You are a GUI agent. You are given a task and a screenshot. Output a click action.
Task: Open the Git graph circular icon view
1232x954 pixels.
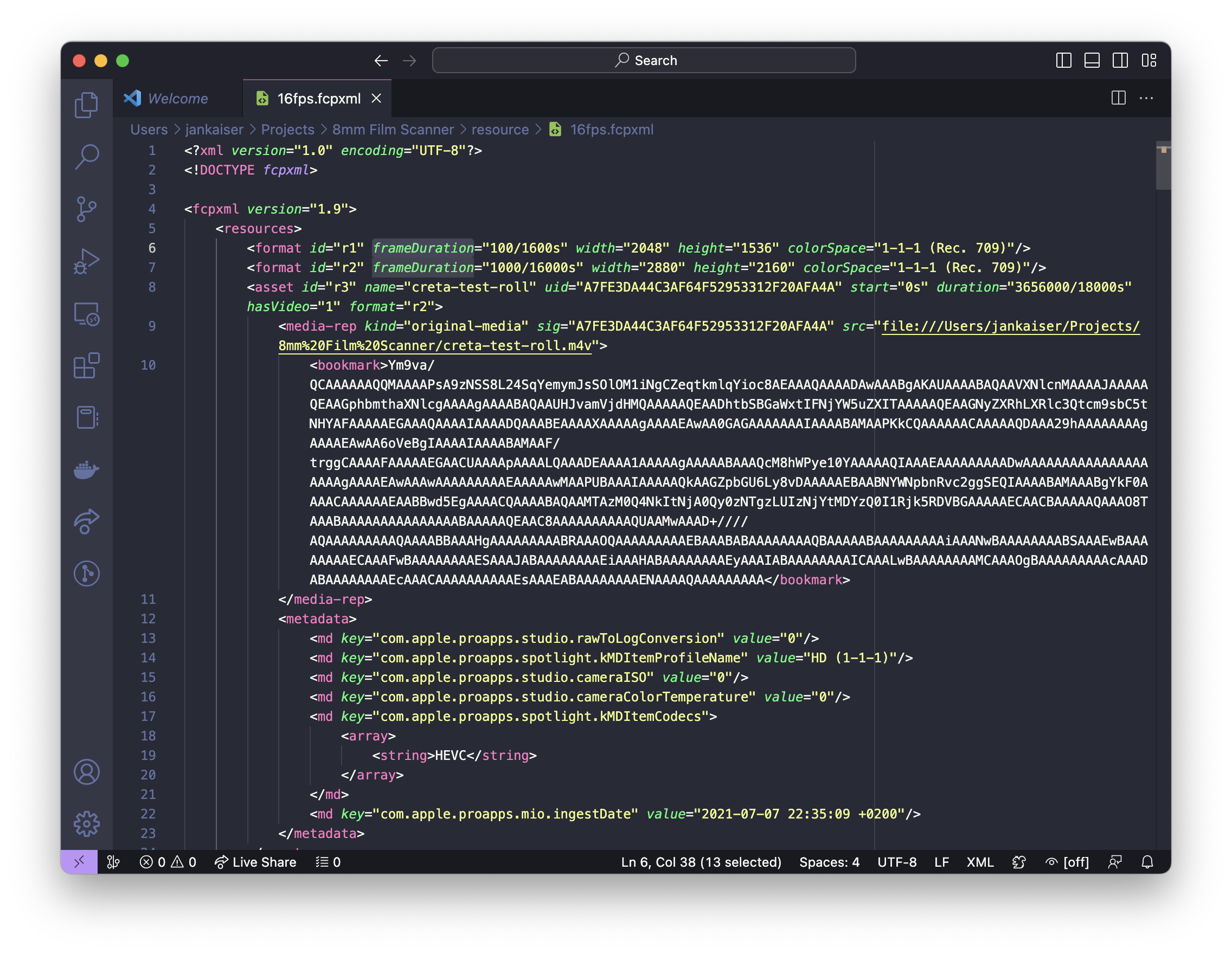tap(86, 573)
